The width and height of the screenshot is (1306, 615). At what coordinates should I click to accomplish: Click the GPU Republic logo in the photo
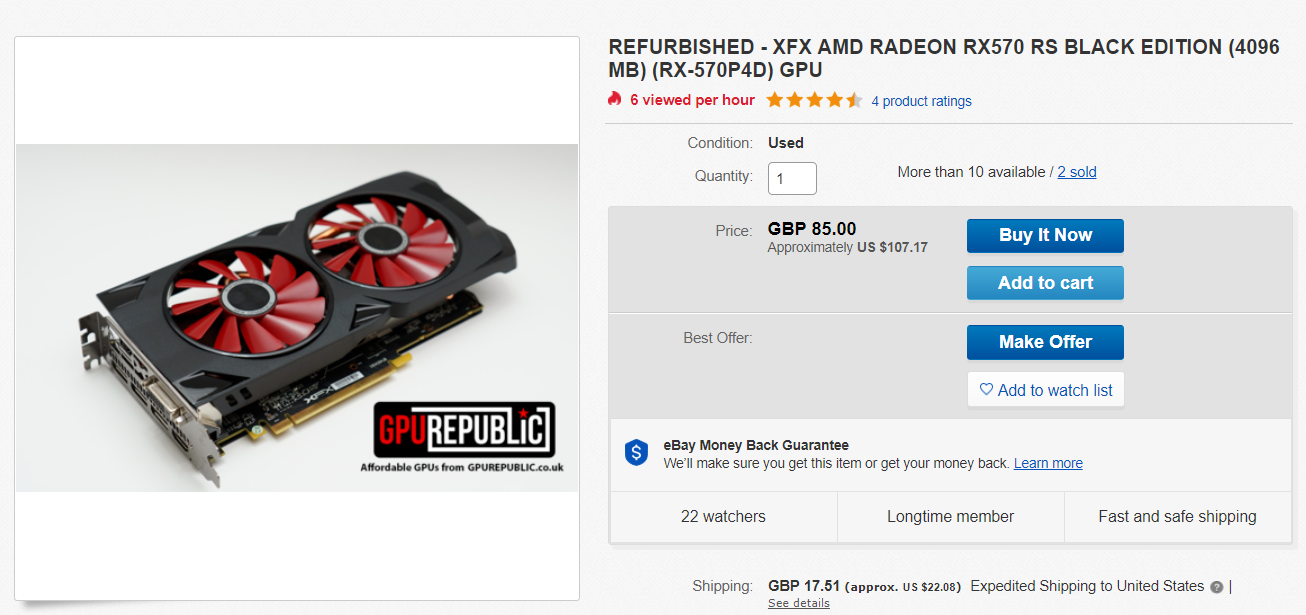point(464,429)
